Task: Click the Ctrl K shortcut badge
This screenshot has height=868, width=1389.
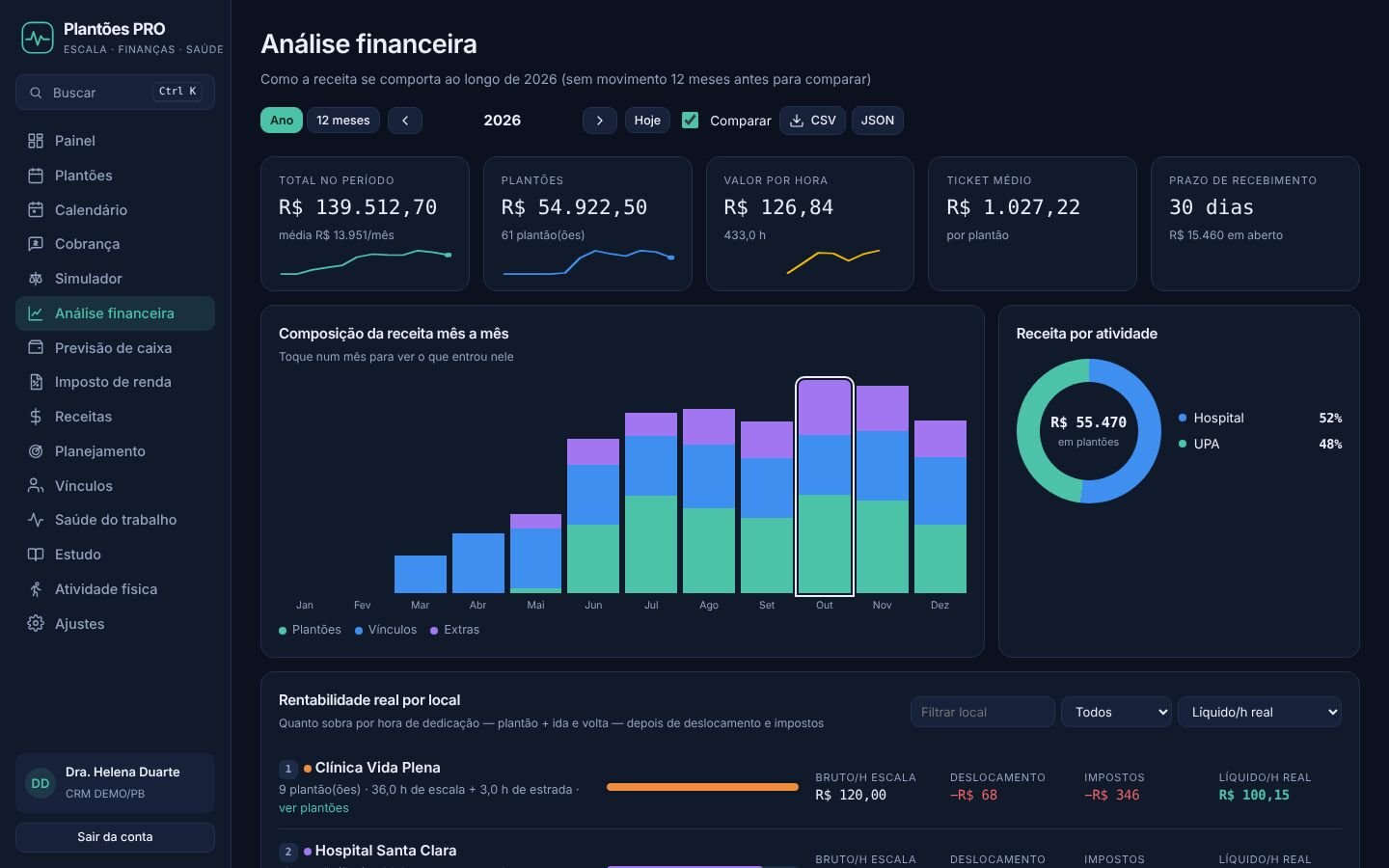Action: [x=177, y=92]
